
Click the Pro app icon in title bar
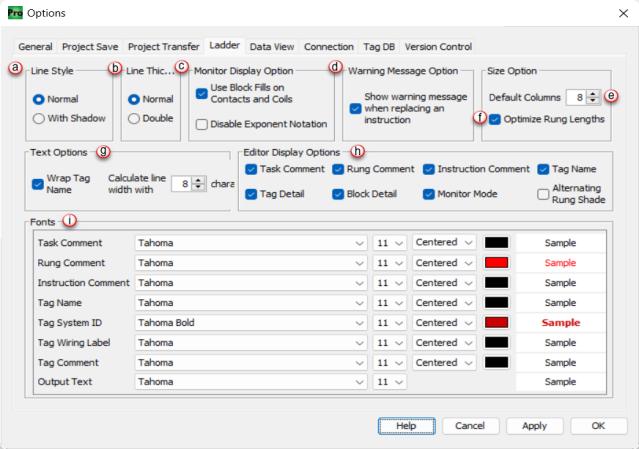[14, 13]
